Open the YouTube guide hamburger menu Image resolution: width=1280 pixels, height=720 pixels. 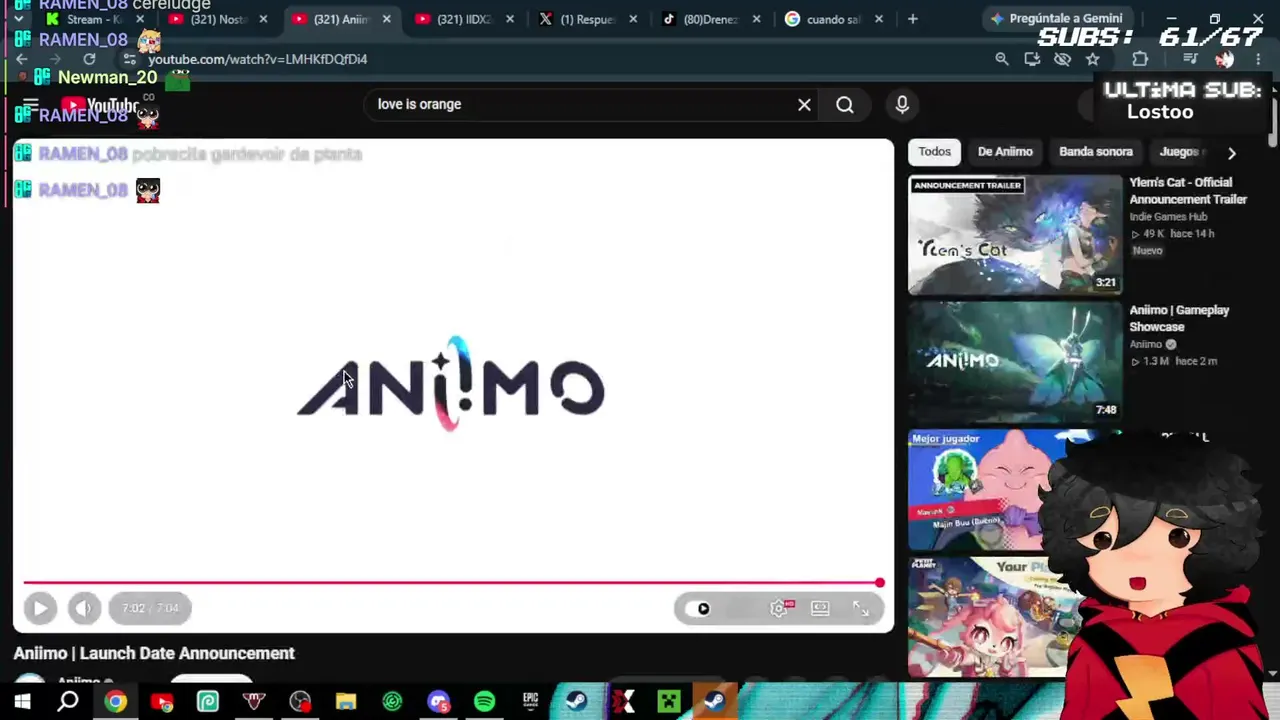coord(30,104)
